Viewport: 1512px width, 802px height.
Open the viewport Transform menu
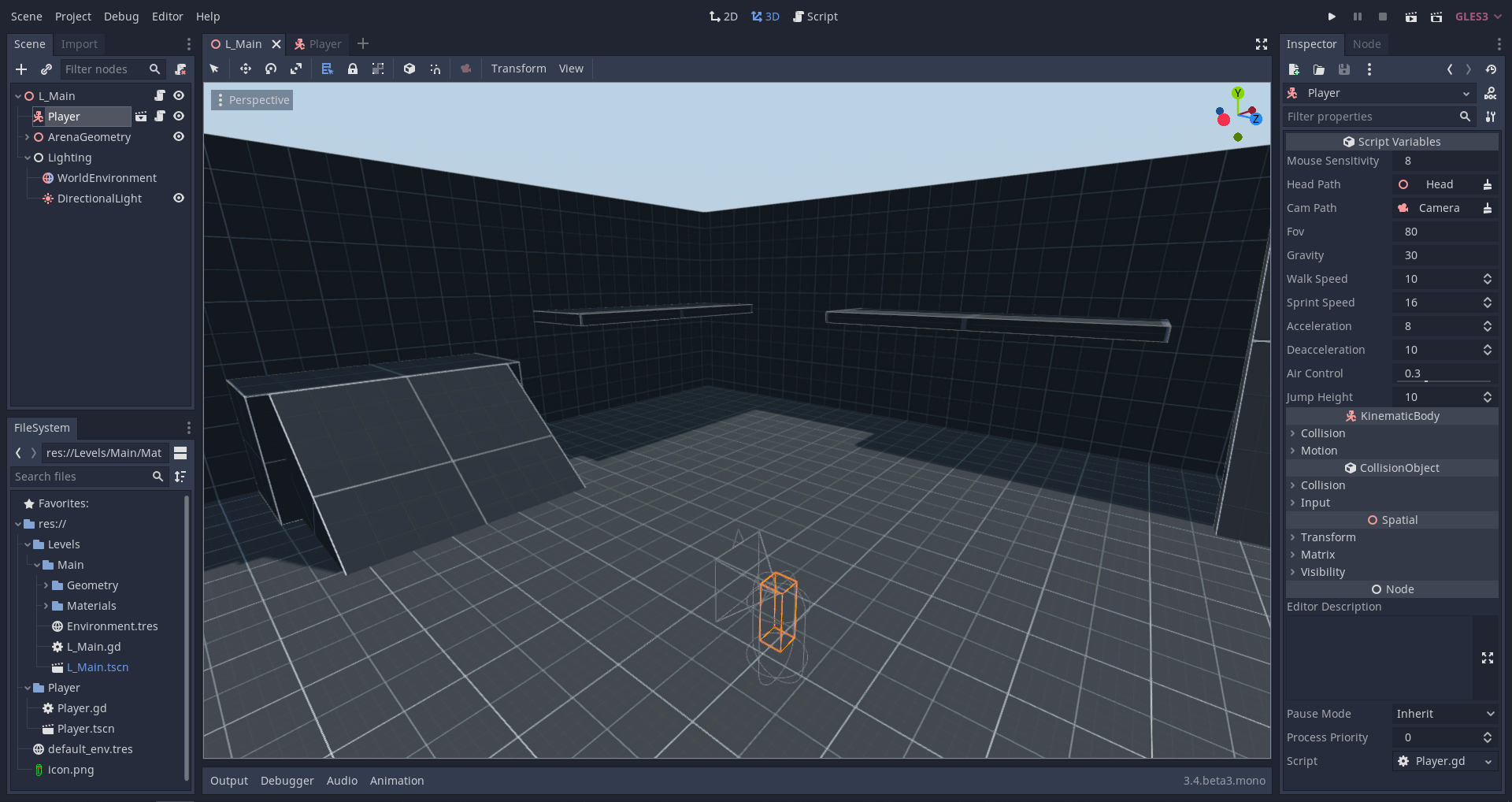(x=518, y=69)
